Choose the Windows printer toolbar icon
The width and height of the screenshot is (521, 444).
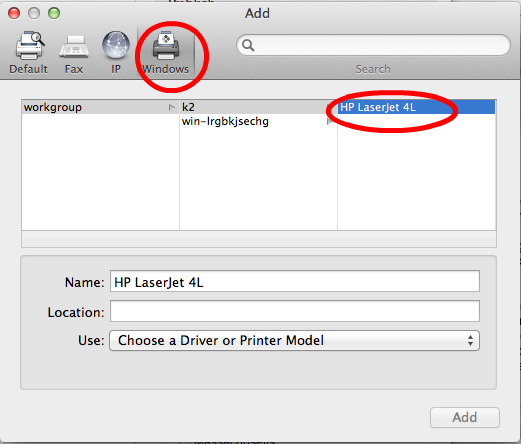[166, 53]
